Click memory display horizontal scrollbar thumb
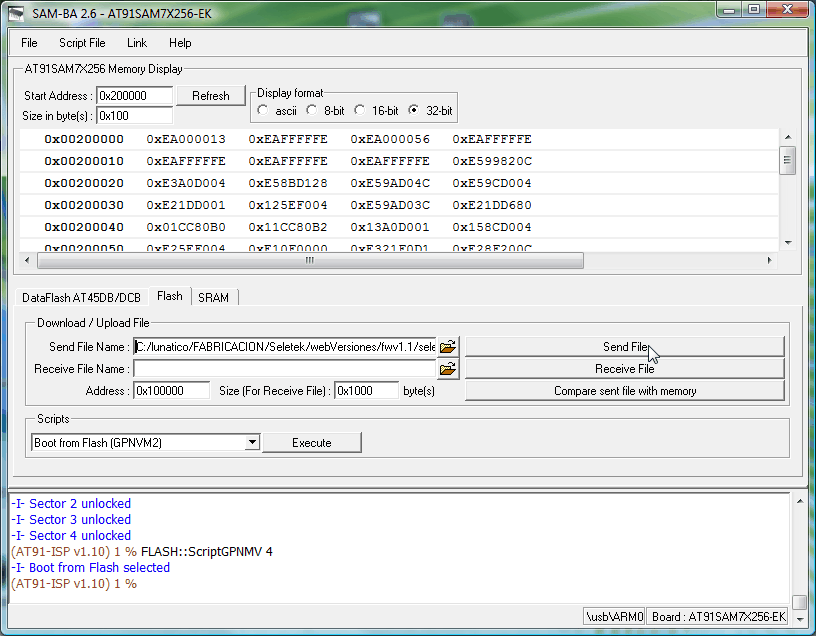The width and height of the screenshot is (816, 636). 310,260
